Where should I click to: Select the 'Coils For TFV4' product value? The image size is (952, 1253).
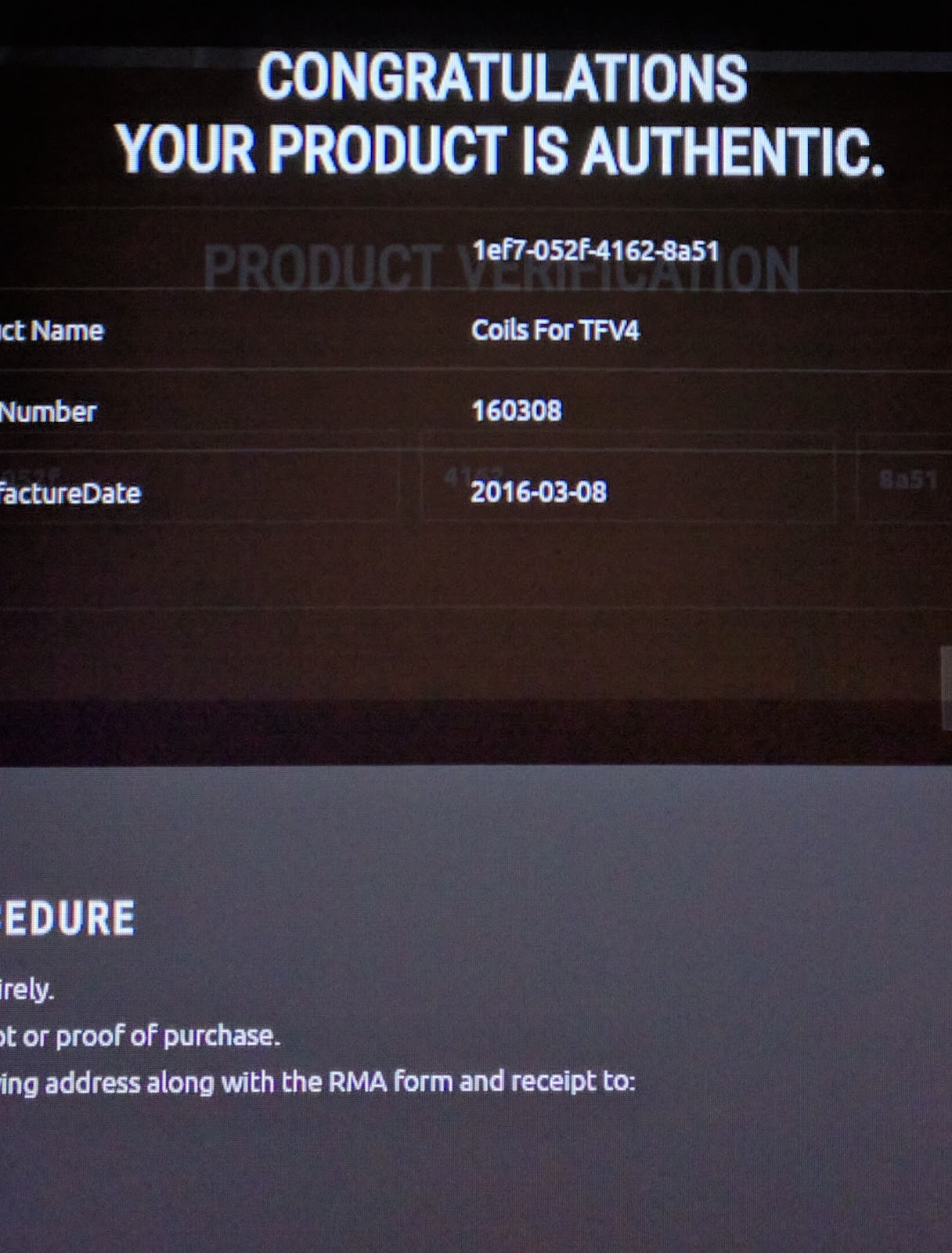click(555, 330)
